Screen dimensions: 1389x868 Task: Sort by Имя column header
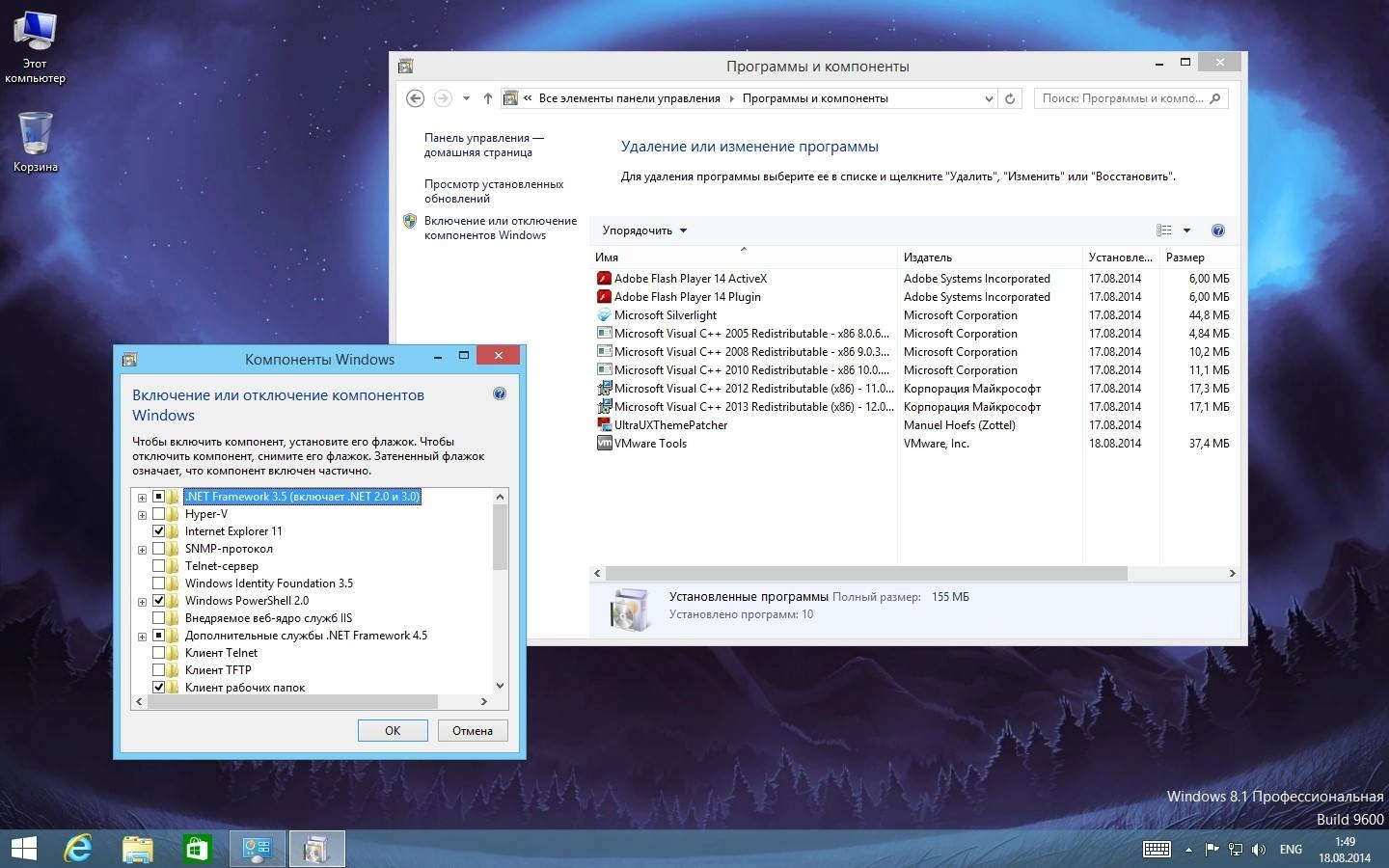pyautogui.click(x=744, y=258)
